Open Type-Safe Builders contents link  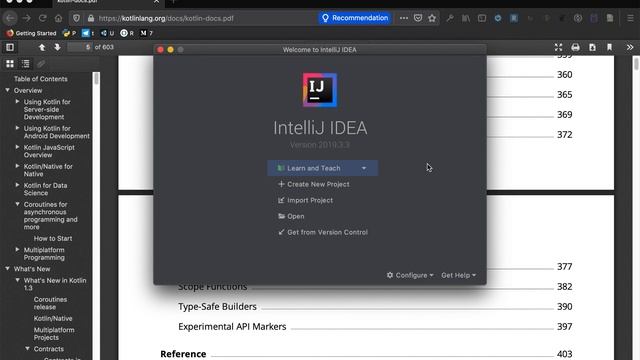tap(217, 307)
